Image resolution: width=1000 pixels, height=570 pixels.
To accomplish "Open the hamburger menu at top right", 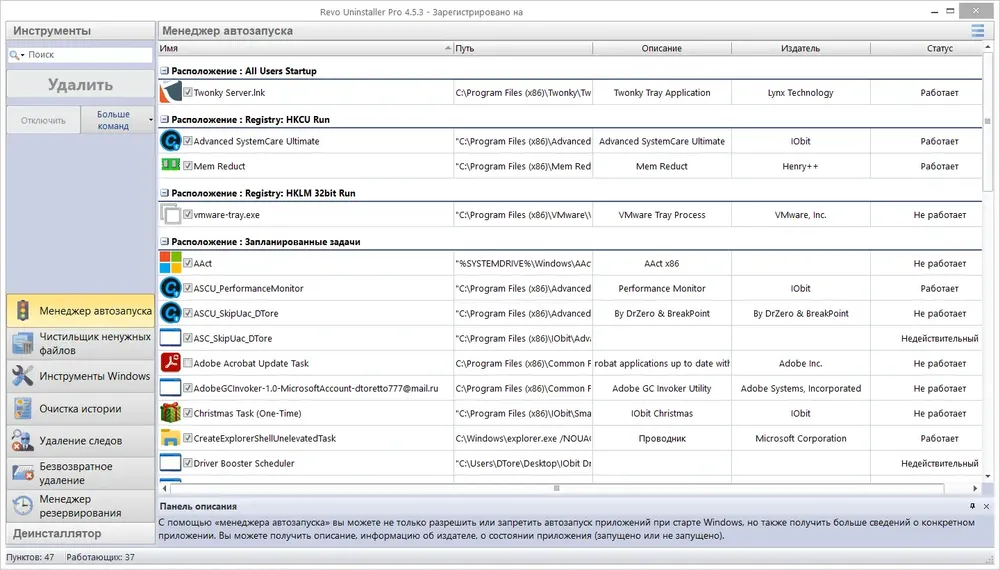I will click(x=977, y=31).
